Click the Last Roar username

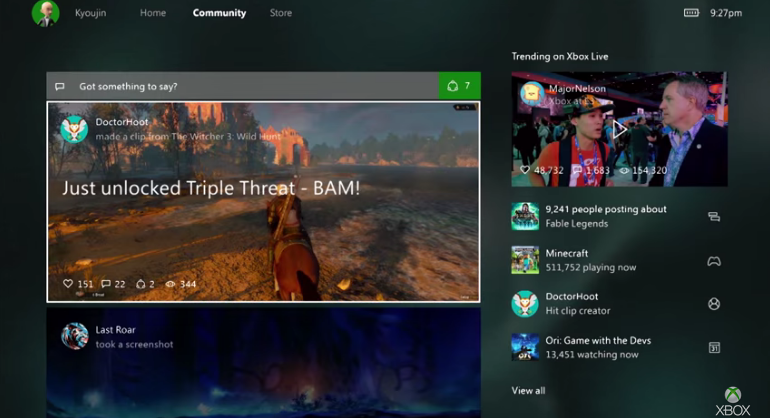(115, 330)
